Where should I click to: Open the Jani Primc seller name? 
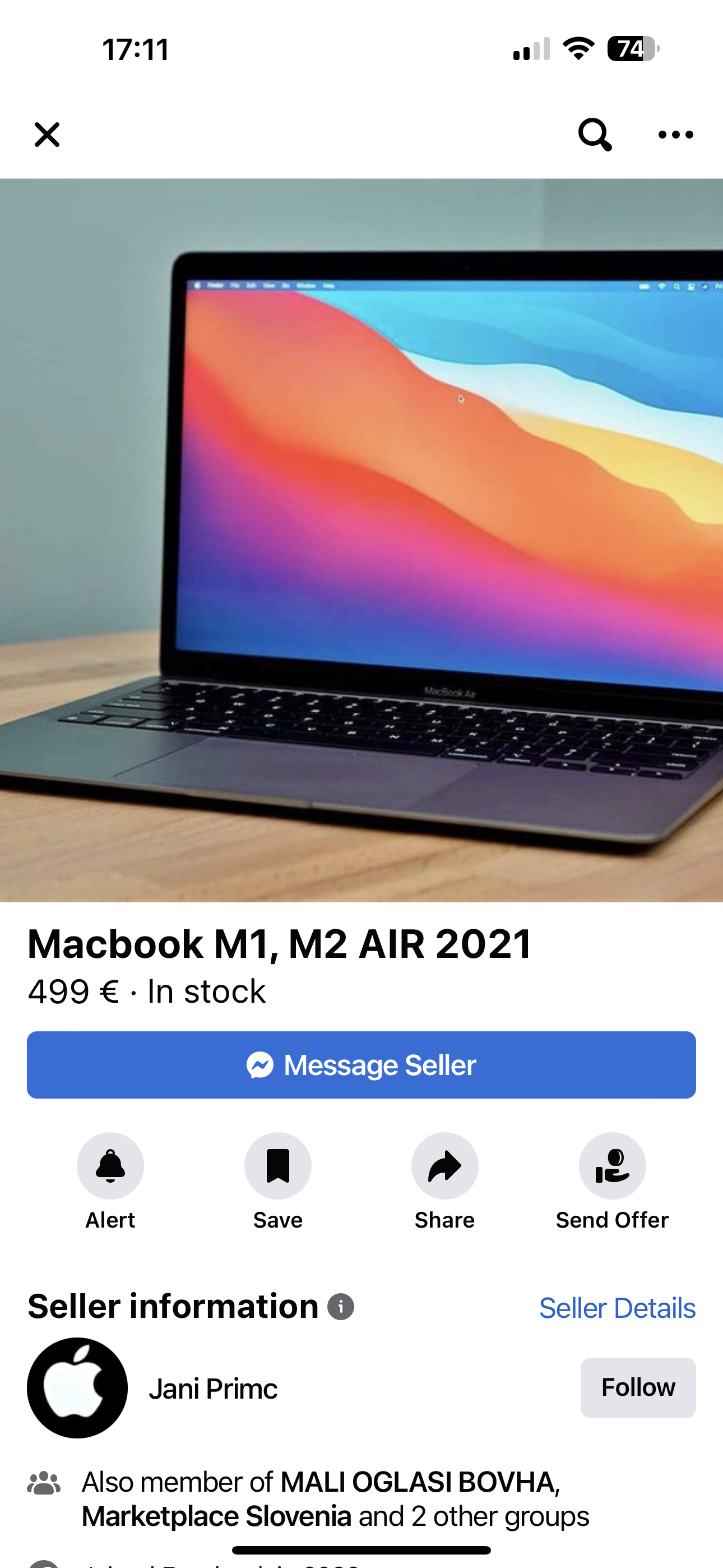213,1389
